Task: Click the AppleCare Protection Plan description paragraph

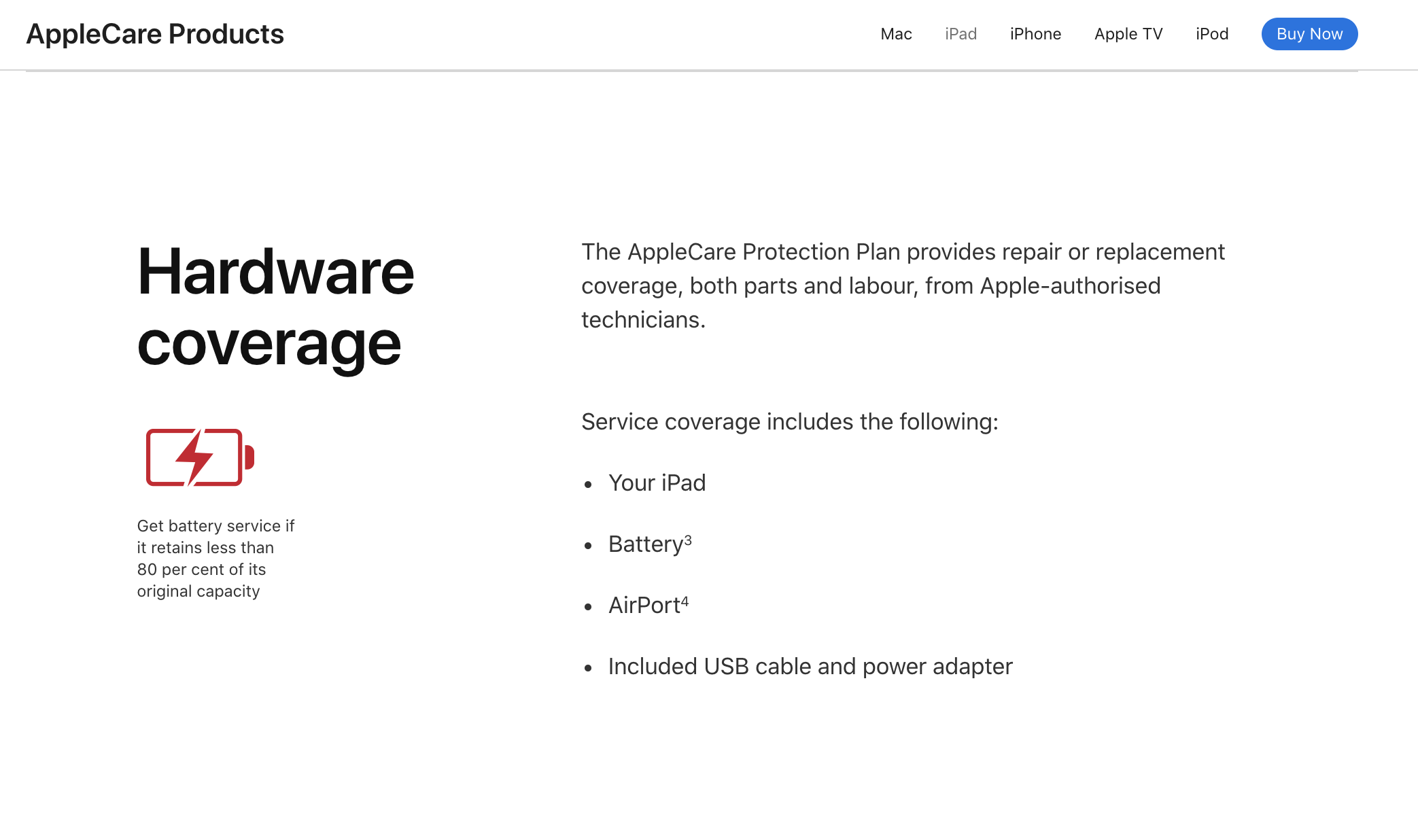Action: pyautogui.click(x=903, y=285)
